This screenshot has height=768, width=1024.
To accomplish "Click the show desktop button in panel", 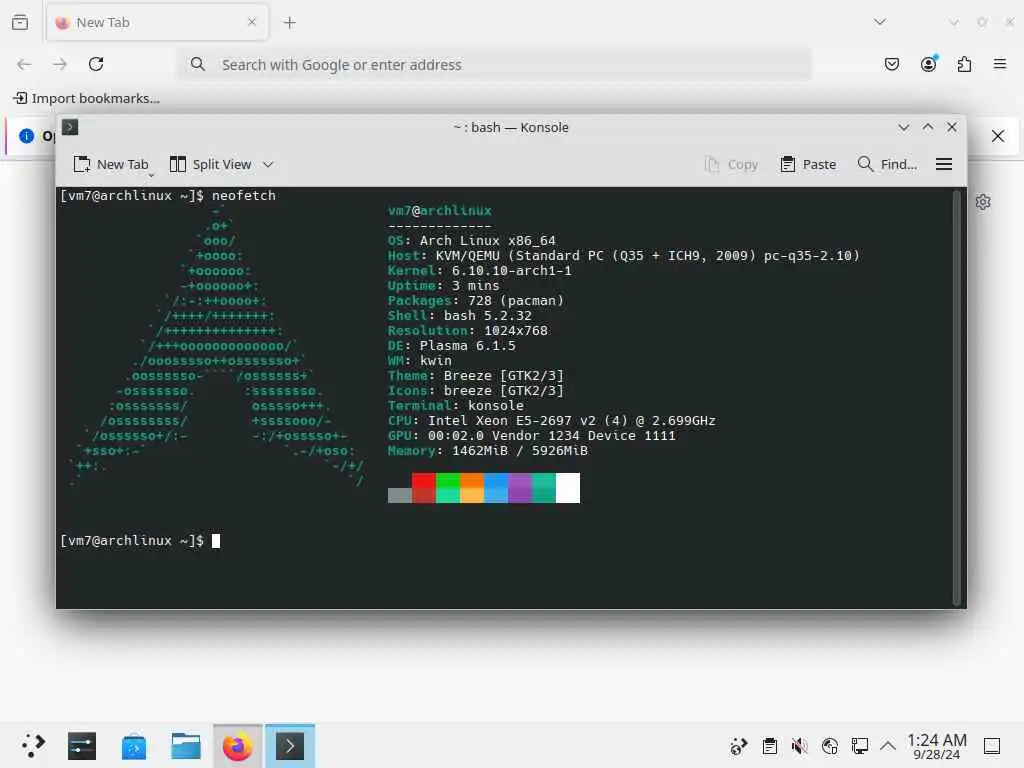I will [x=992, y=746].
